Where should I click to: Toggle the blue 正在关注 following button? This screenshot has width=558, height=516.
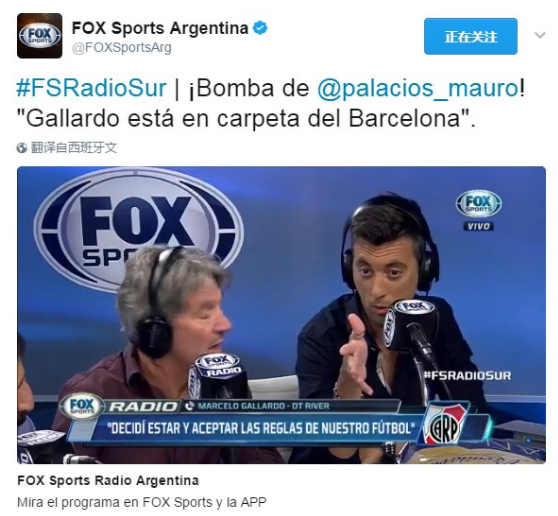click(x=470, y=36)
